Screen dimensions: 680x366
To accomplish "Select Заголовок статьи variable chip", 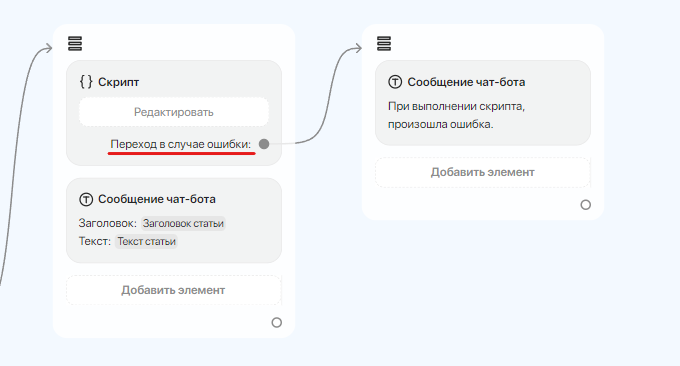I will tap(183, 223).
